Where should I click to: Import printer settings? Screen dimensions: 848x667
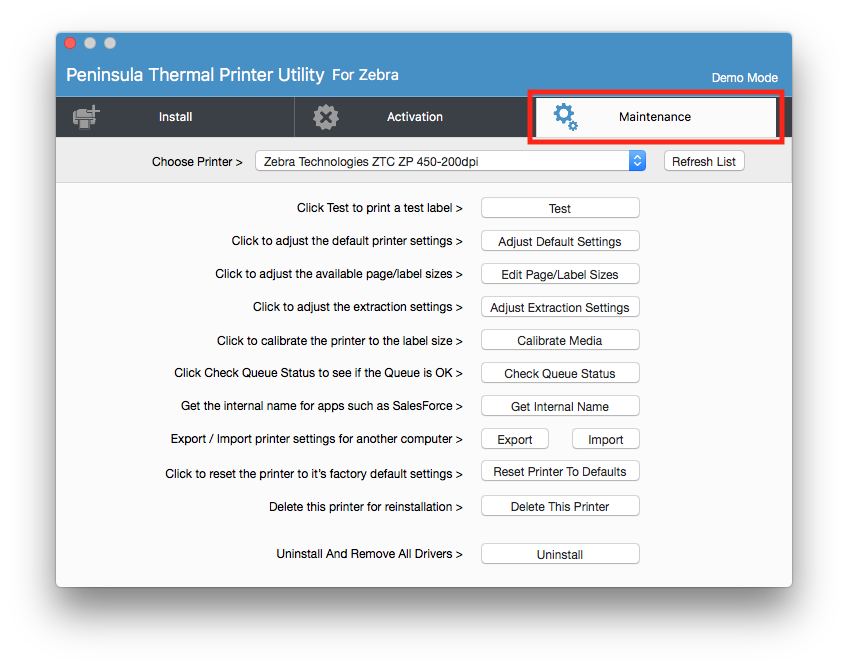point(606,439)
